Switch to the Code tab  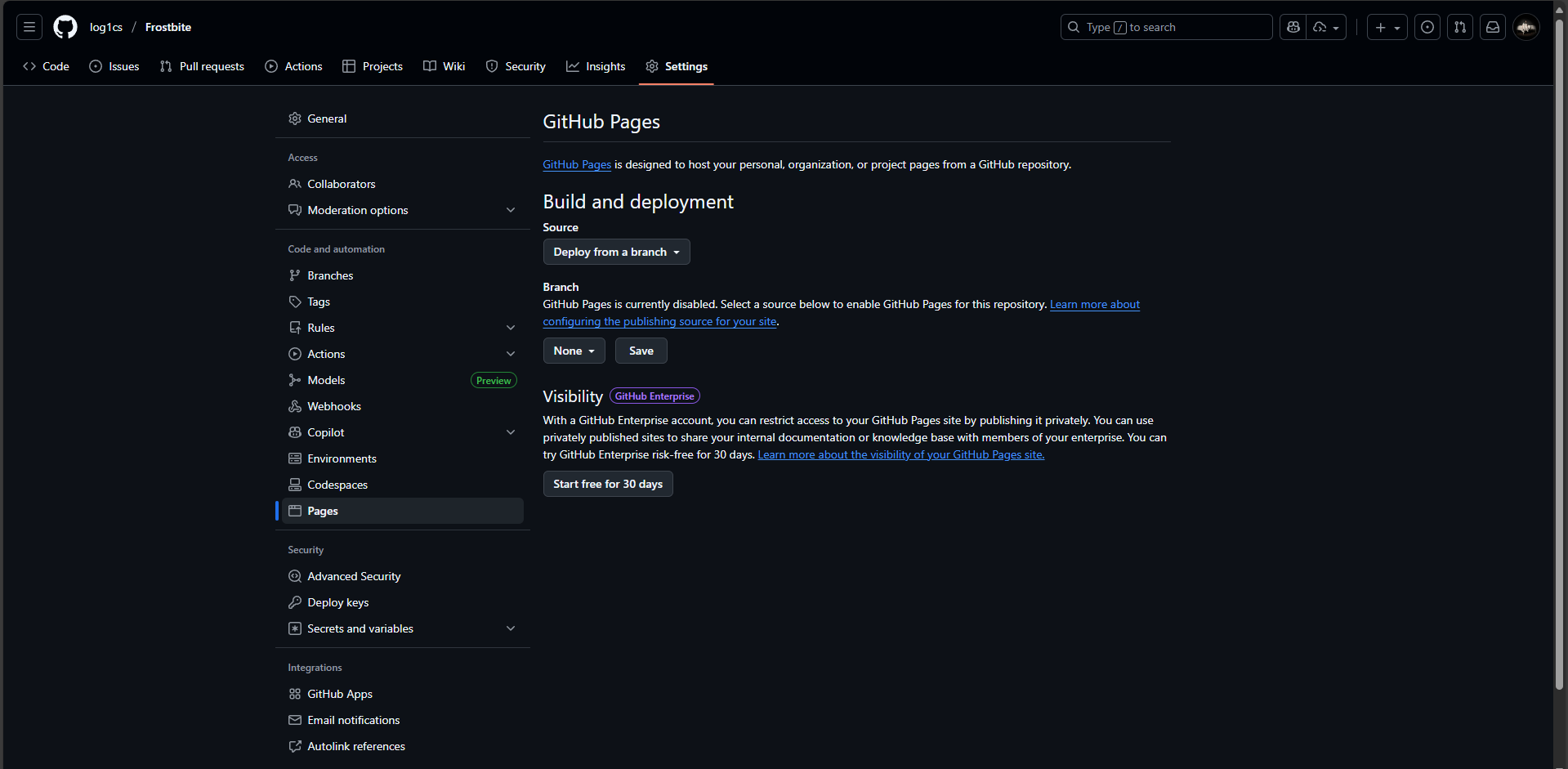(x=46, y=66)
